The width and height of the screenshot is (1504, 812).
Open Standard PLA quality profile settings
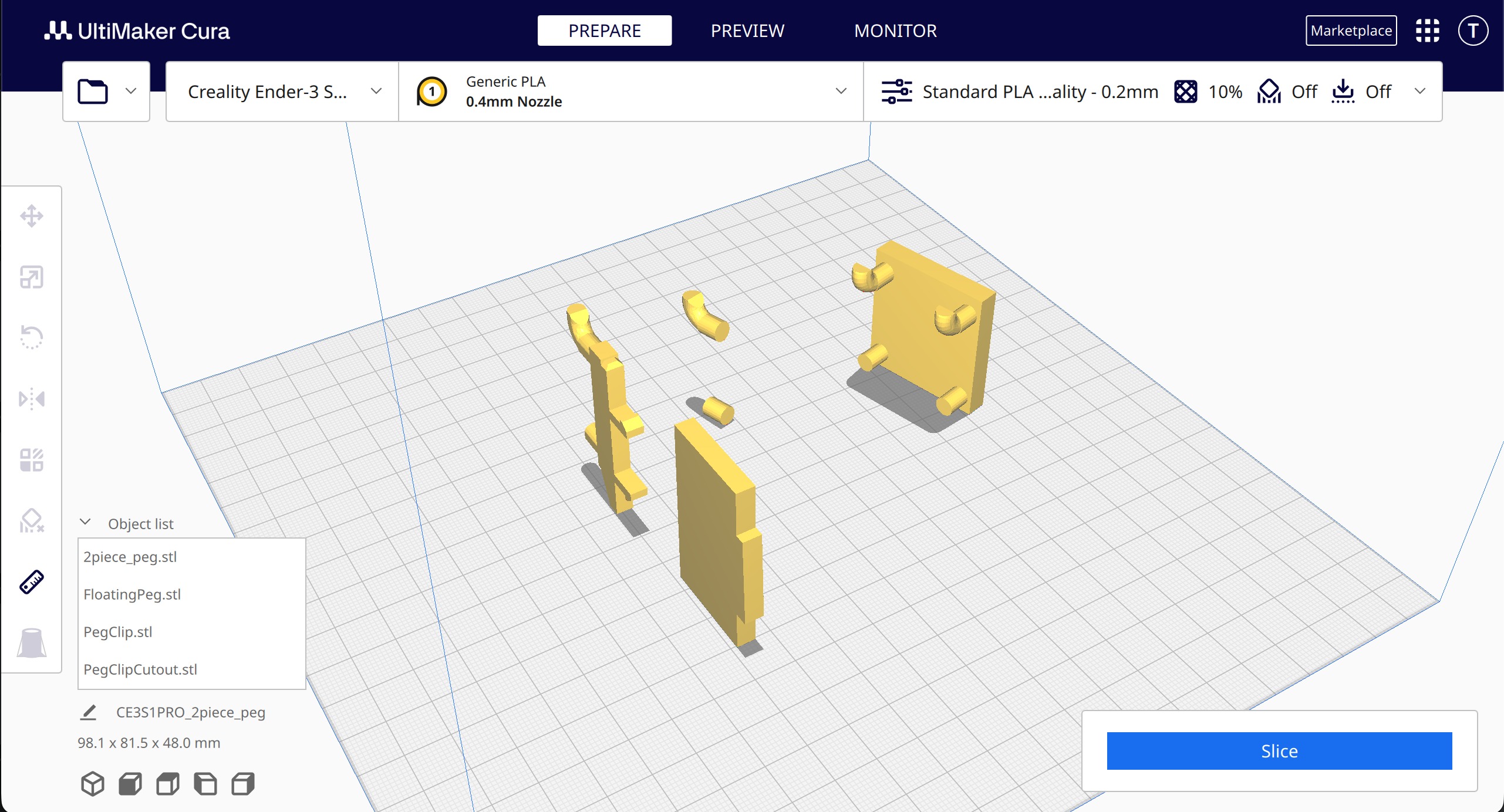pos(1021,92)
